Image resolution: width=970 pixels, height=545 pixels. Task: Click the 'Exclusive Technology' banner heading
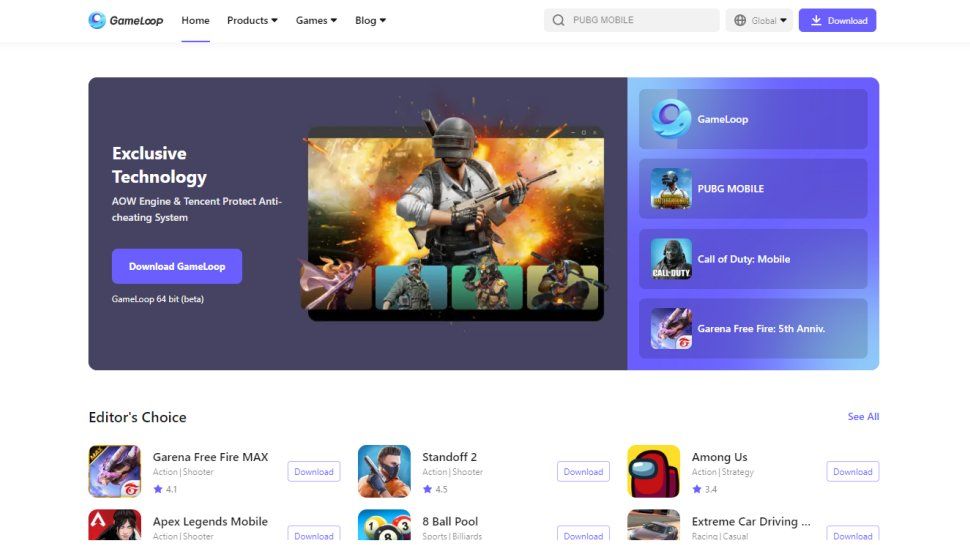pyautogui.click(x=159, y=165)
